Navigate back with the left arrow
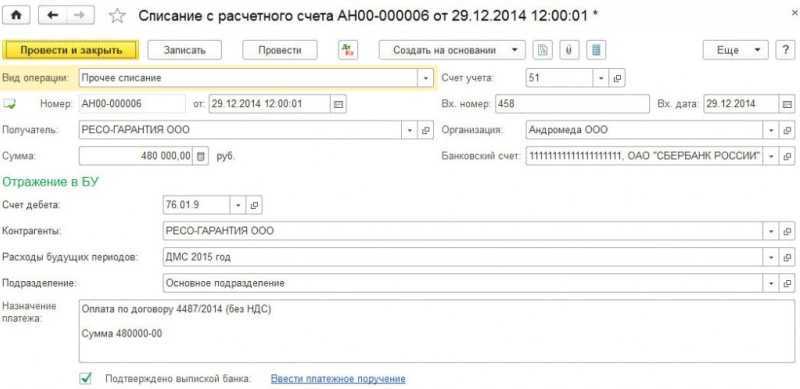 [53, 15]
